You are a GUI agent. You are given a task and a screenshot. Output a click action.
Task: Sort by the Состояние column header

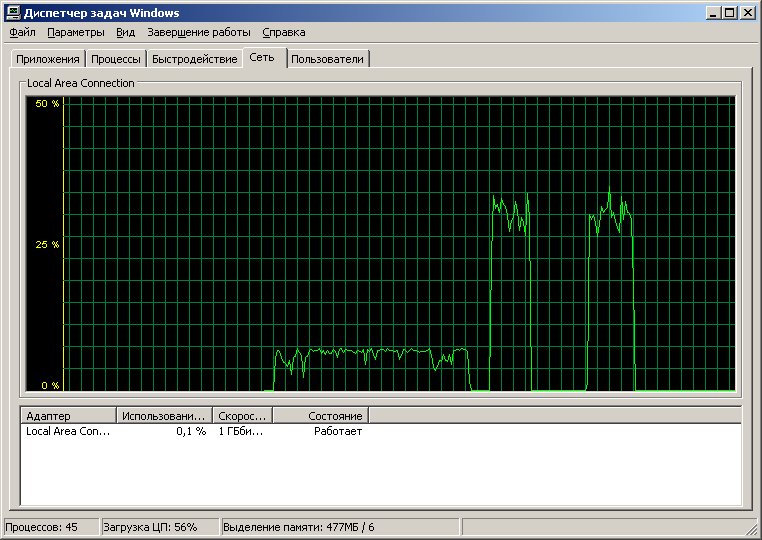tap(321, 416)
